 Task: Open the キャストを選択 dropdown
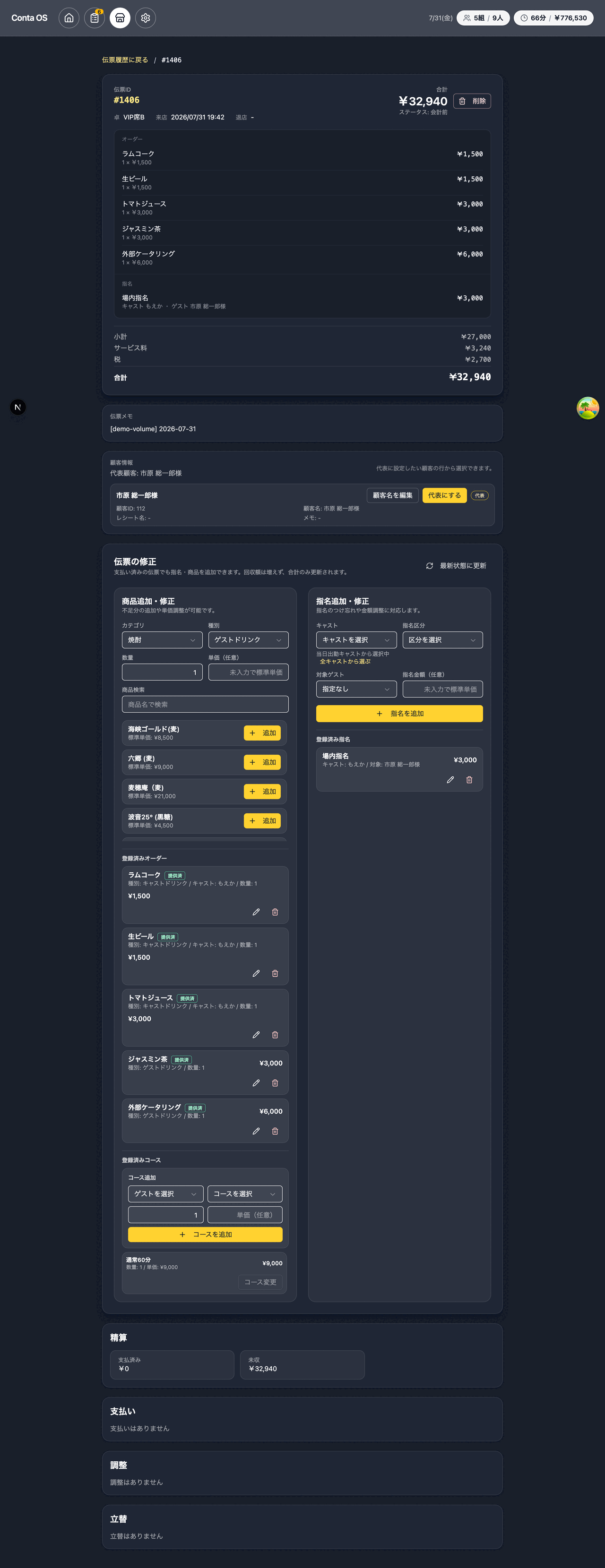[x=356, y=640]
